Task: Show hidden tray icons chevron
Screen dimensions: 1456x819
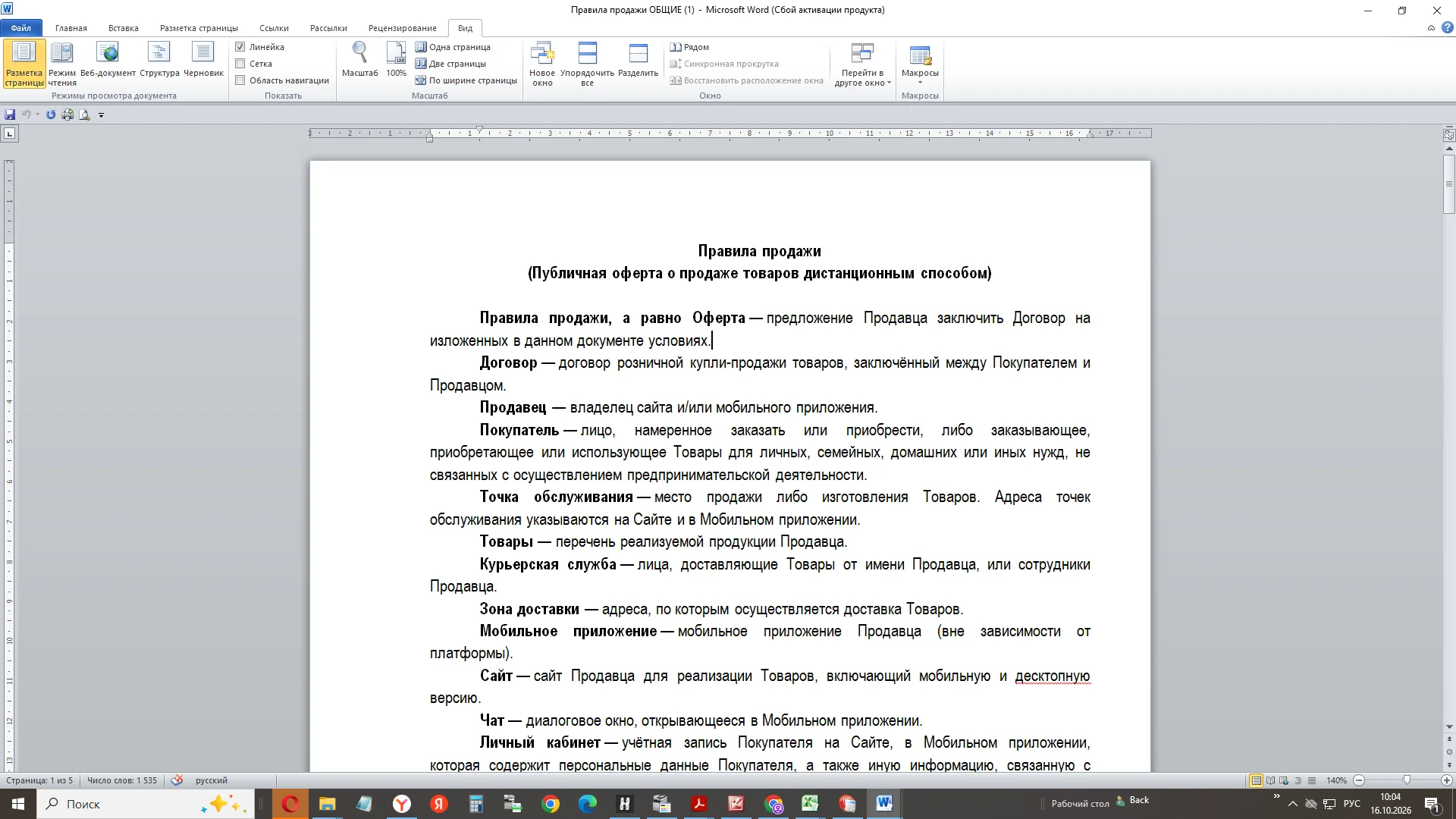Action: pos(1293,804)
